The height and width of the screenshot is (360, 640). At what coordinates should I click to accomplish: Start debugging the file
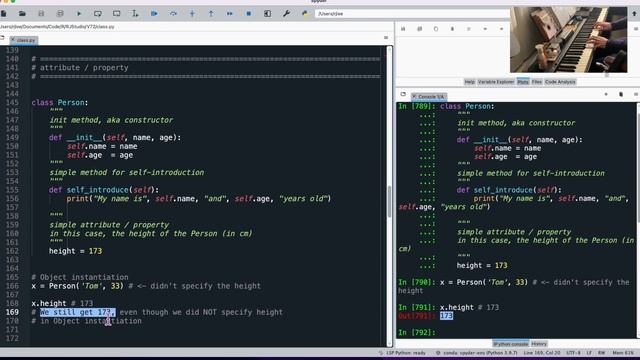[154, 13]
